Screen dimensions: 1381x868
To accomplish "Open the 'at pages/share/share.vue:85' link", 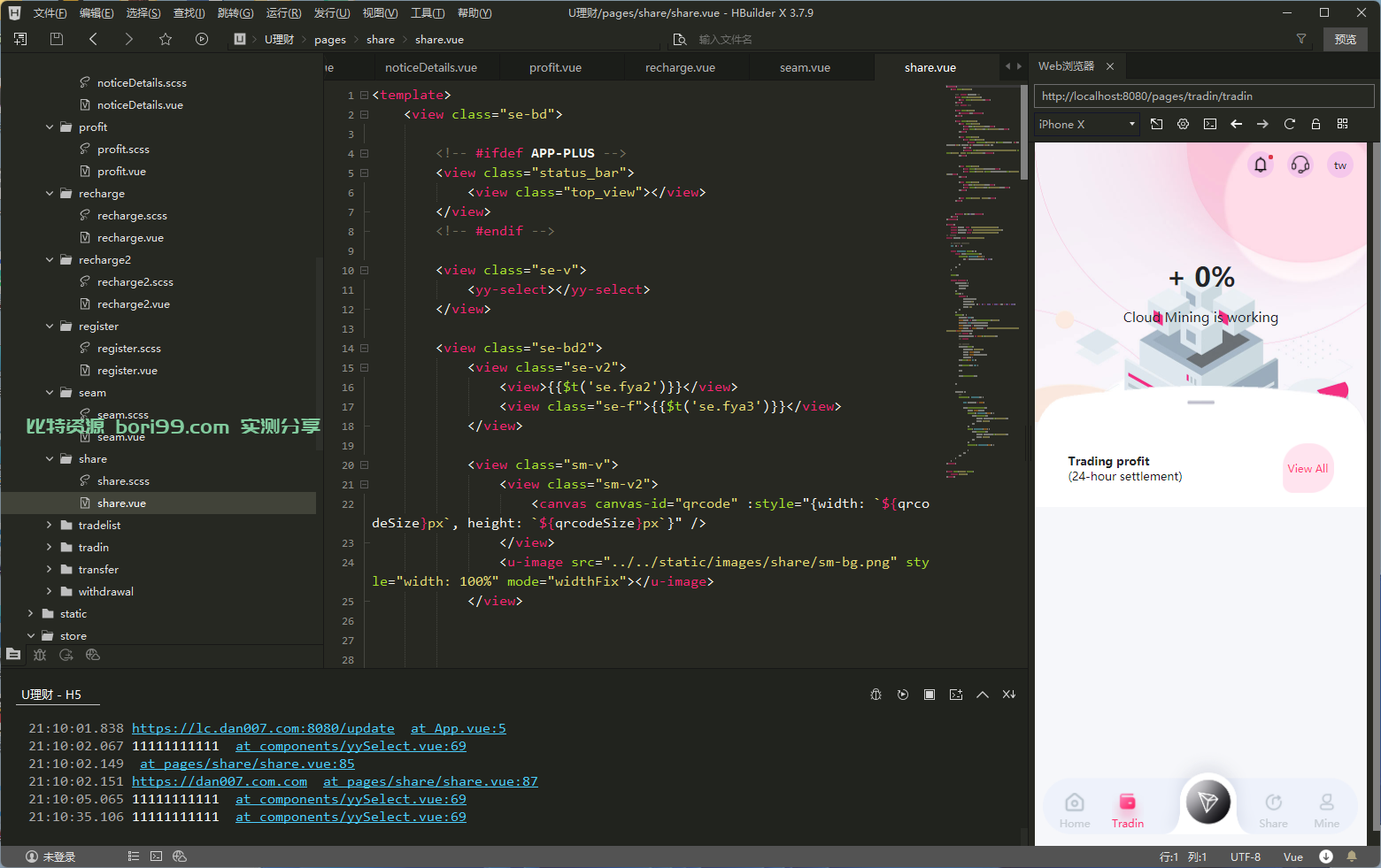I will [247, 764].
